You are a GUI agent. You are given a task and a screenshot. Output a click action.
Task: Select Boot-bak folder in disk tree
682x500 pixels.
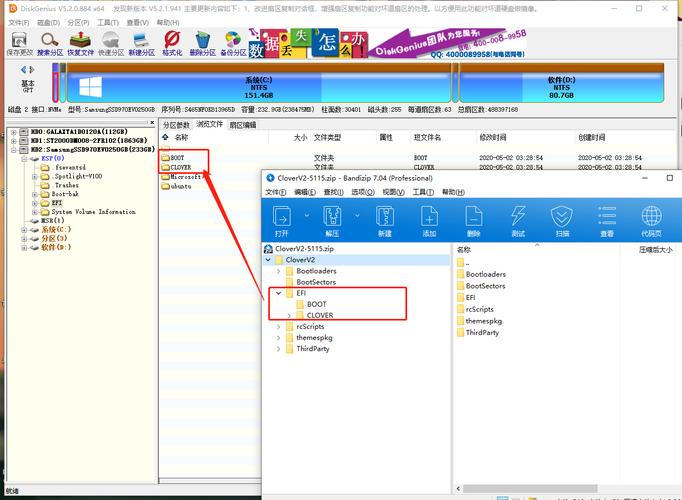pyautogui.click(x=65, y=194)
